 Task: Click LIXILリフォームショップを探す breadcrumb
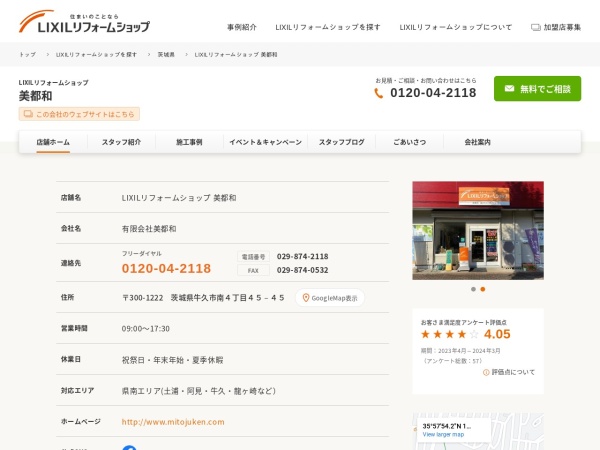click(x=96, y=55)
